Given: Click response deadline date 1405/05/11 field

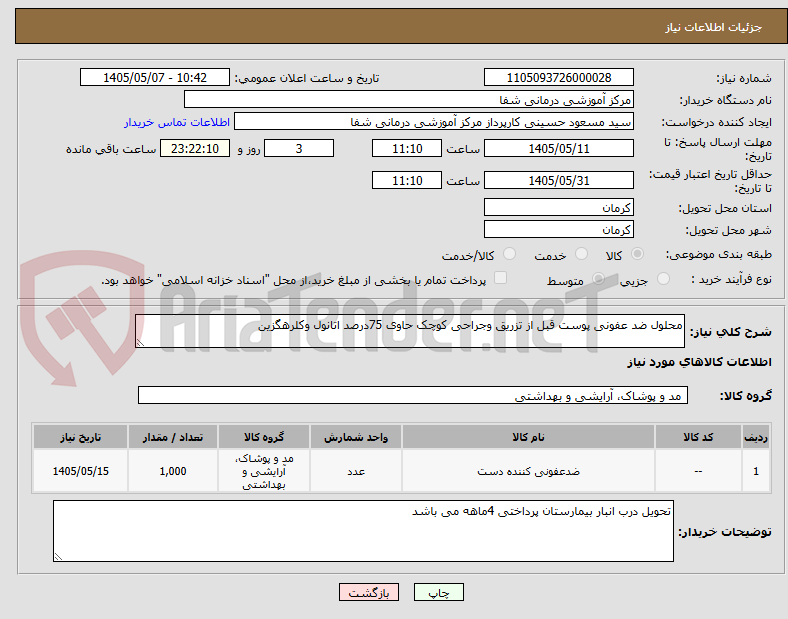Looking at the screenshot, I should 559,149.
